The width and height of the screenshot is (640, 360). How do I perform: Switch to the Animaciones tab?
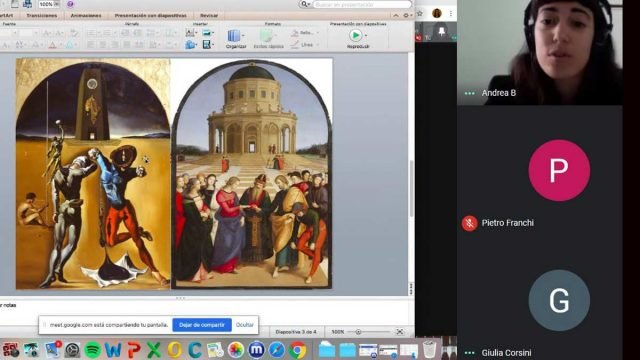[86, 16]
